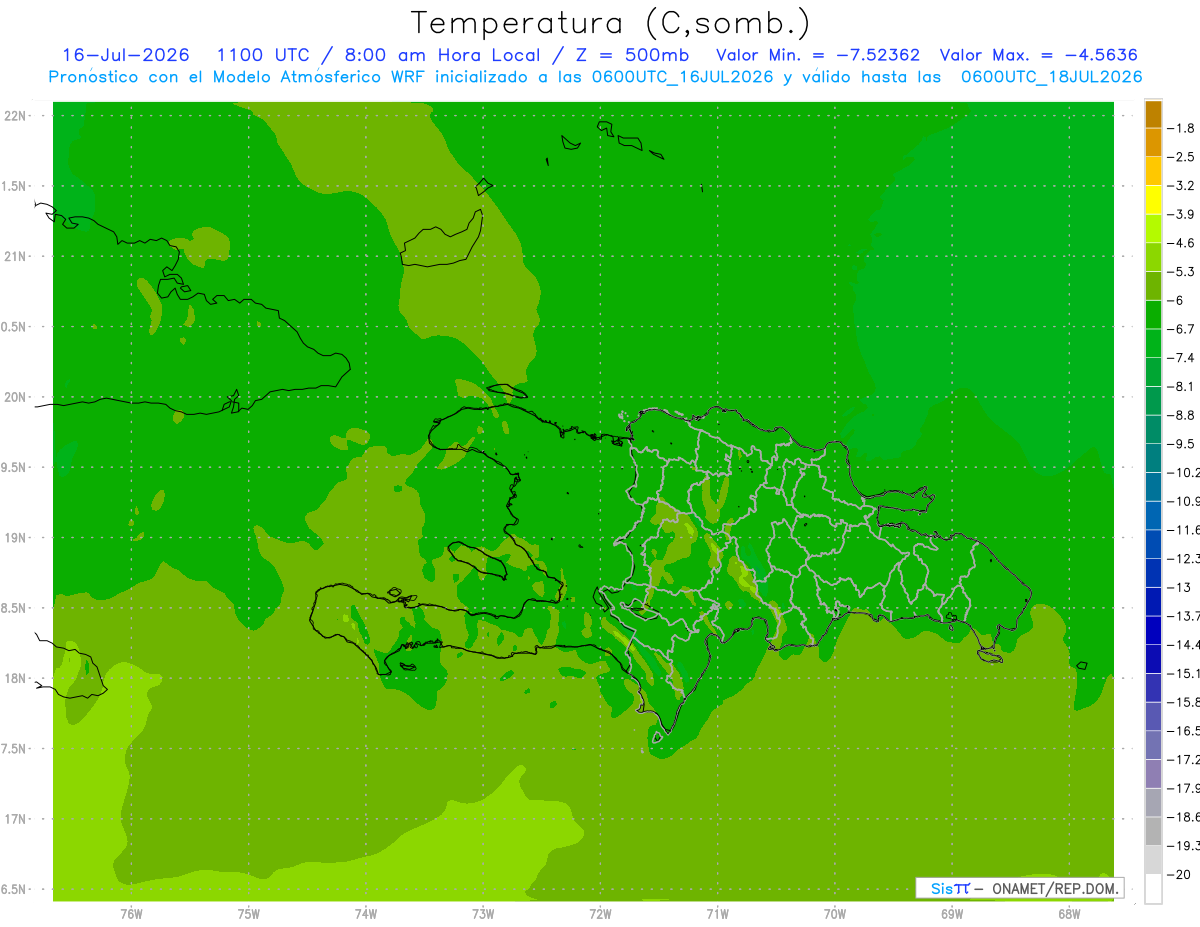Click the '70W' longitude label
This screenshot has height=927, width=1200.
835,913
